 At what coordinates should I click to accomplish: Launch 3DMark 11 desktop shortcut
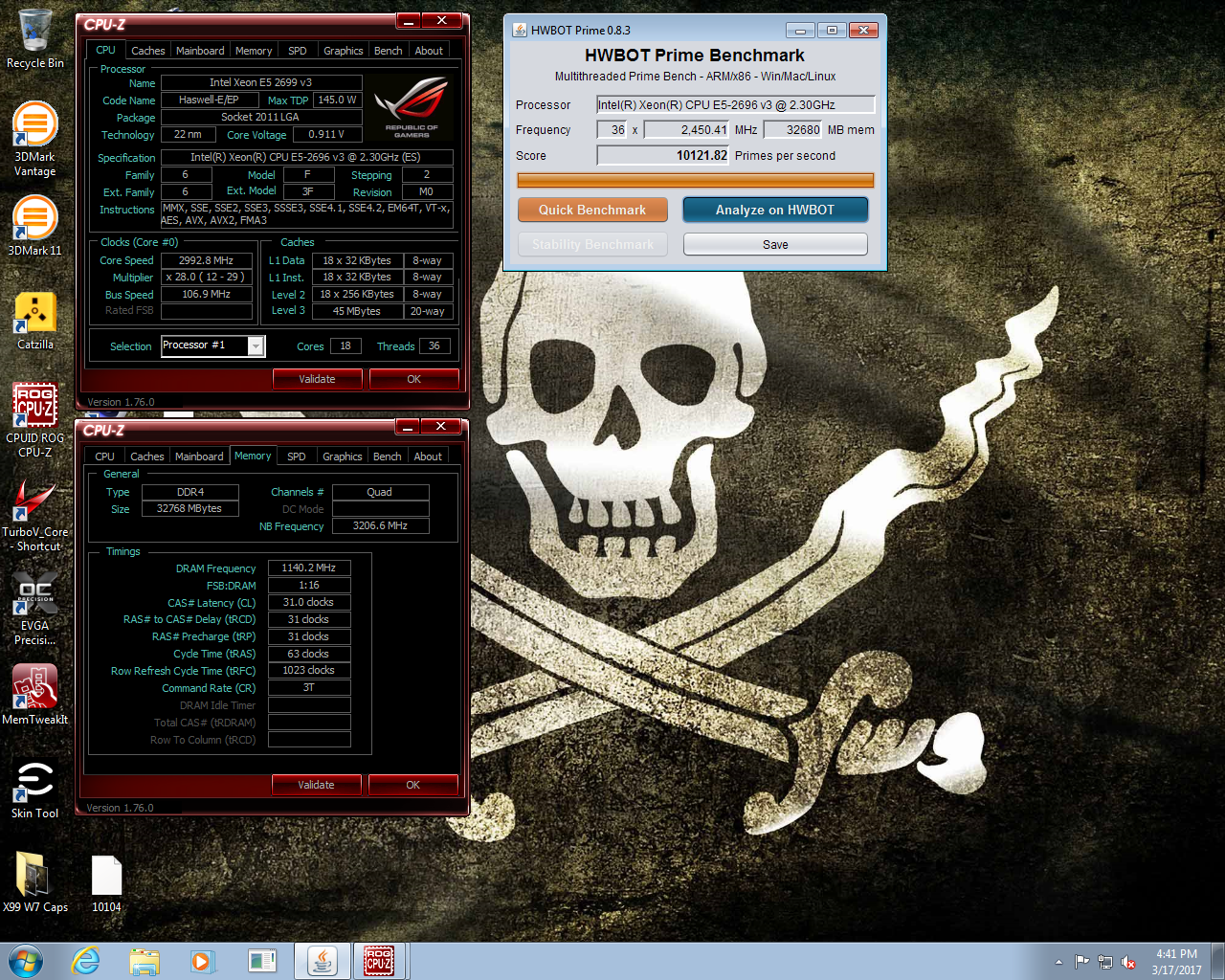tap(35, 226)
